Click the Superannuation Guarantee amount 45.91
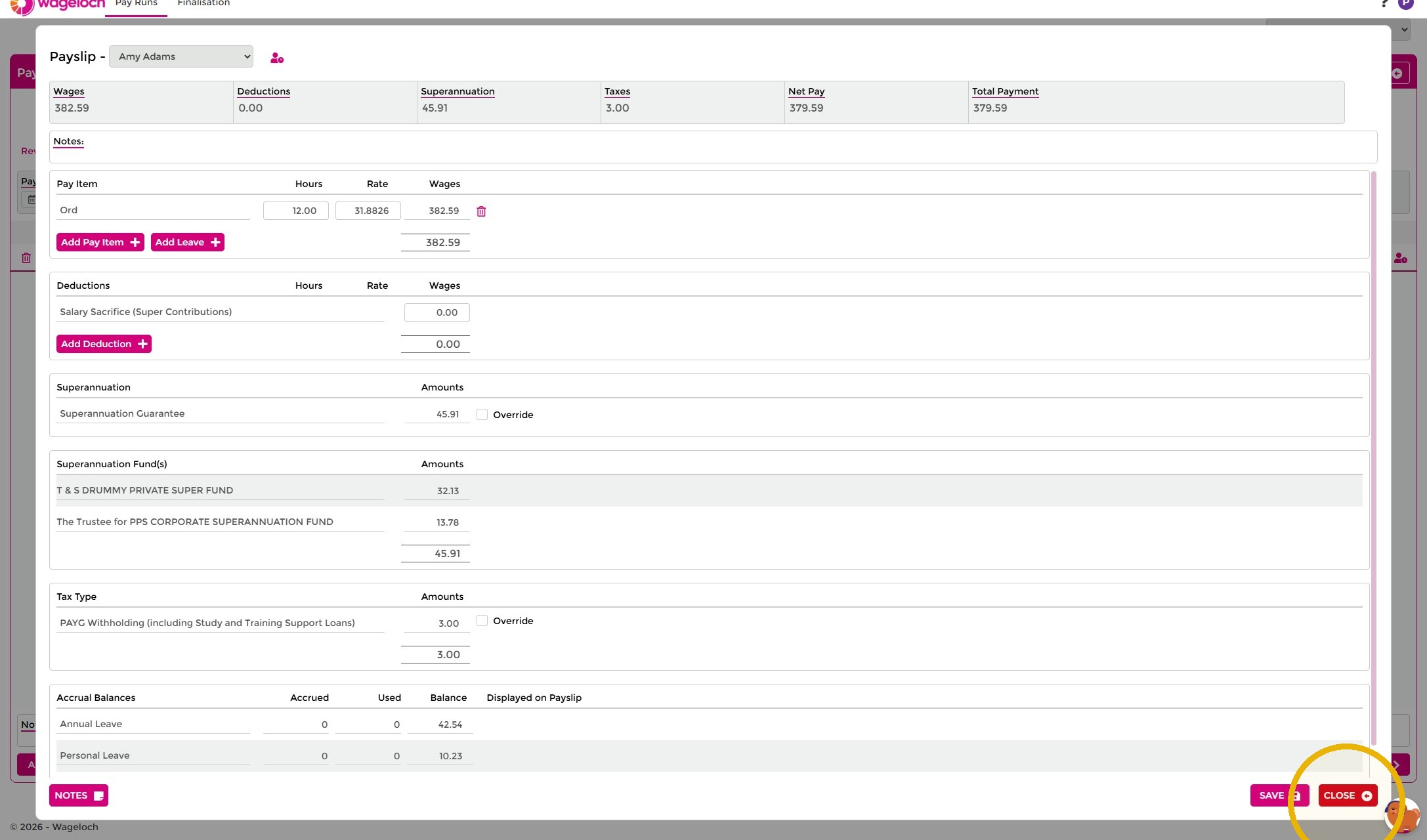The width and height of the screenshot is (1427, 840). pos(448,414)
